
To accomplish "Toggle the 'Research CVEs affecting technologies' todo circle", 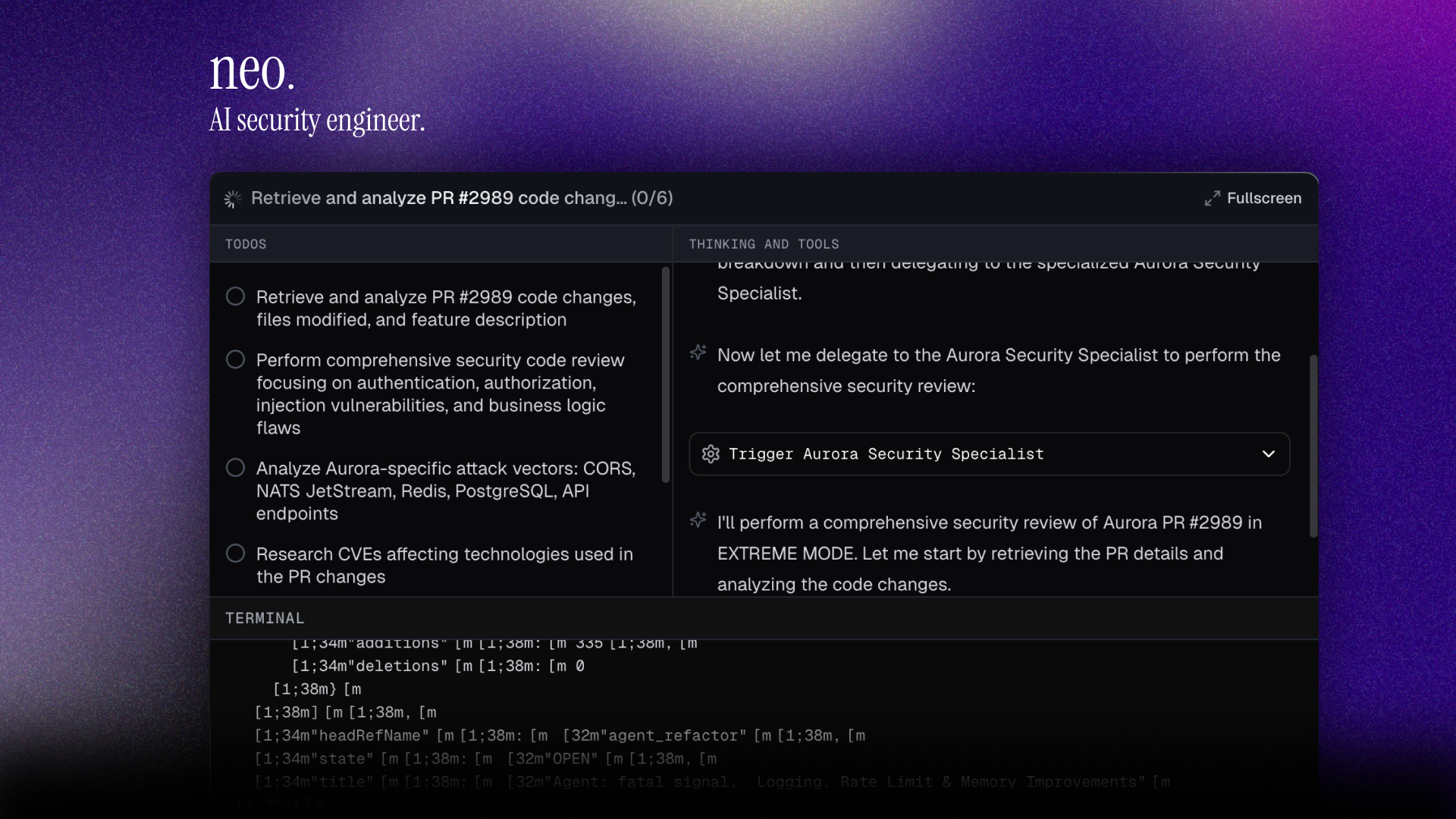I will (236, 554).
